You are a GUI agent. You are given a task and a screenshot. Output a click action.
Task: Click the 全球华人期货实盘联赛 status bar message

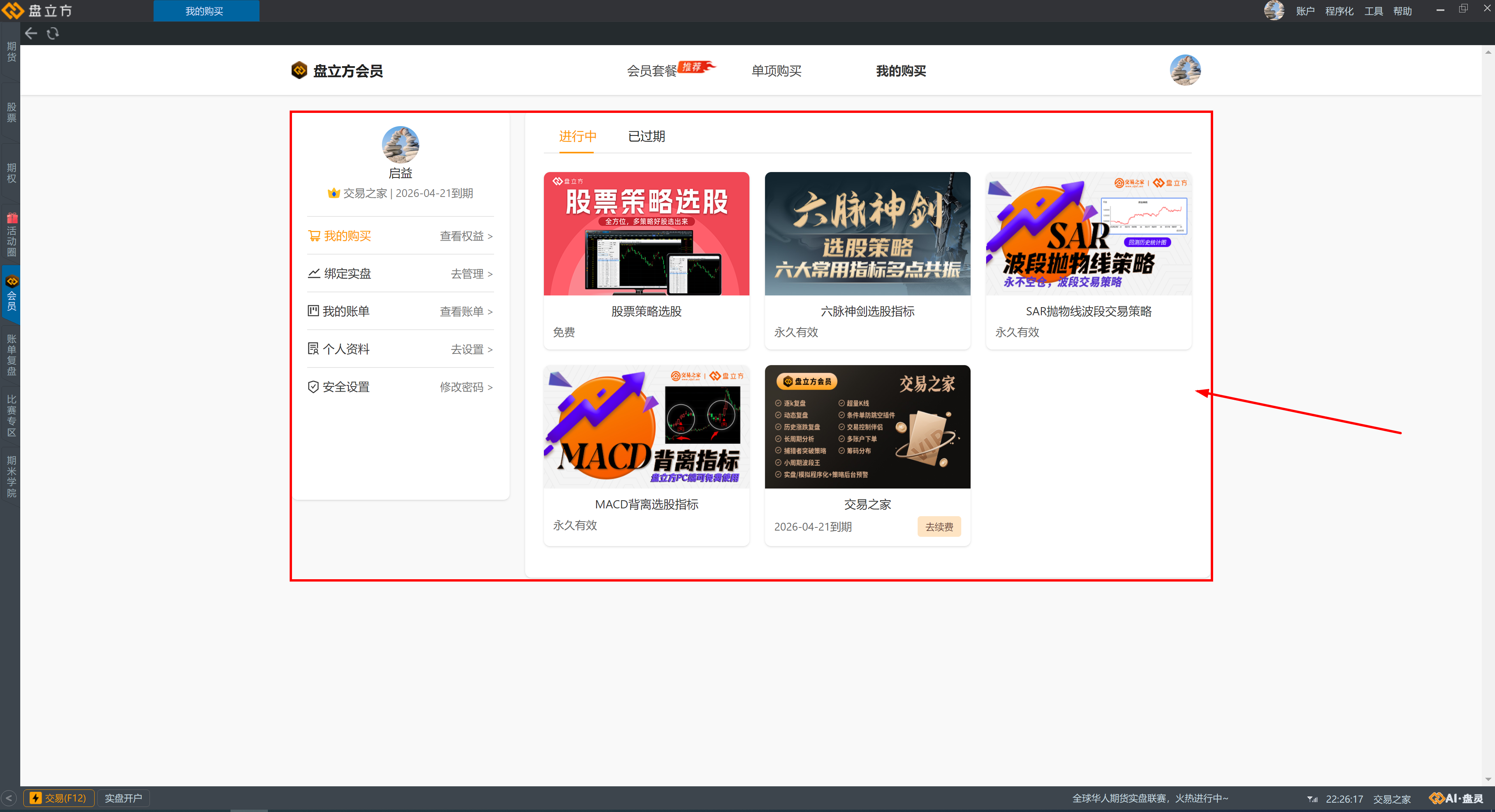pos(1150,798)
